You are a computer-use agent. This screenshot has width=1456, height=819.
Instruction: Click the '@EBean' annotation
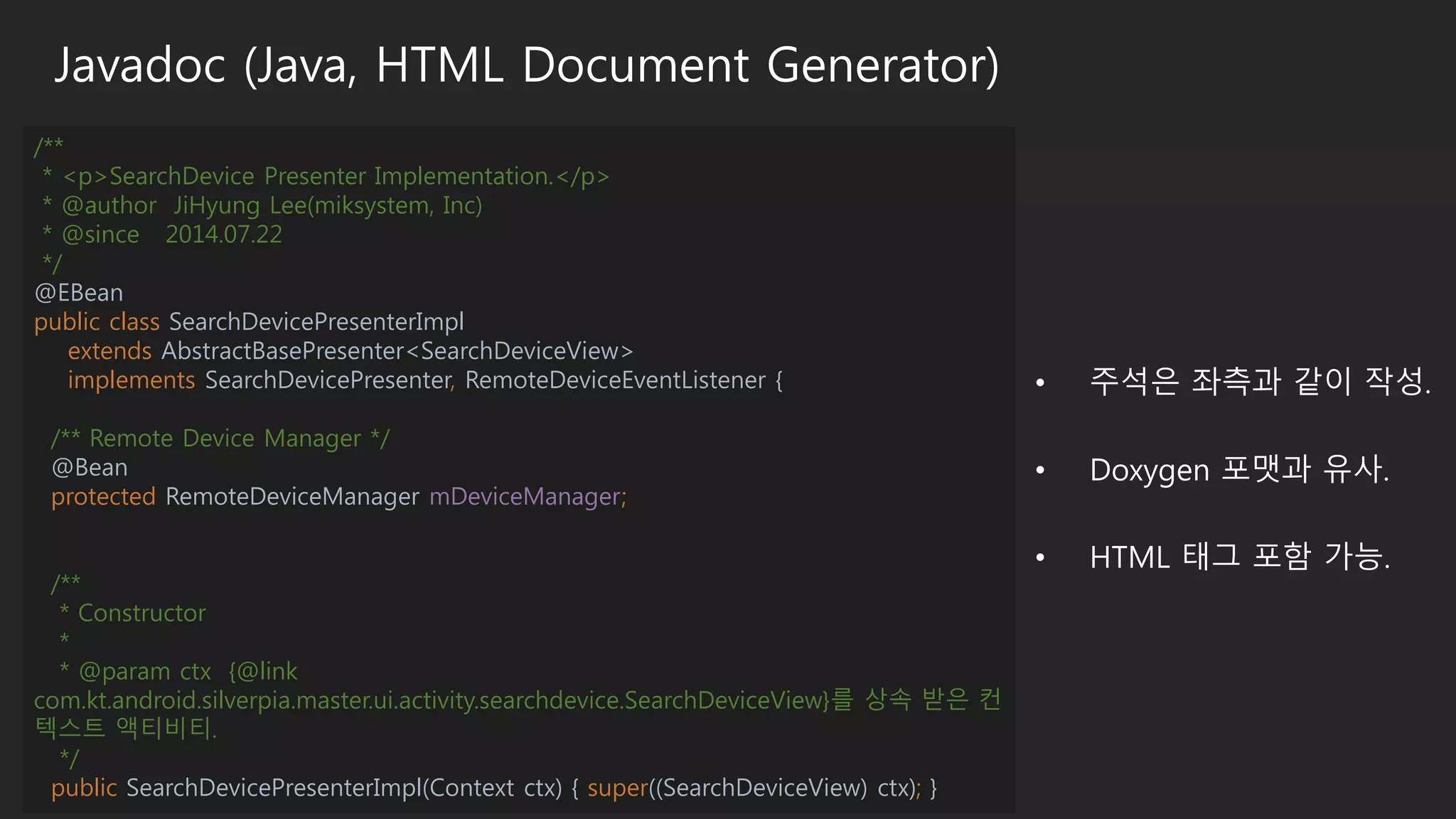(79, 293)
